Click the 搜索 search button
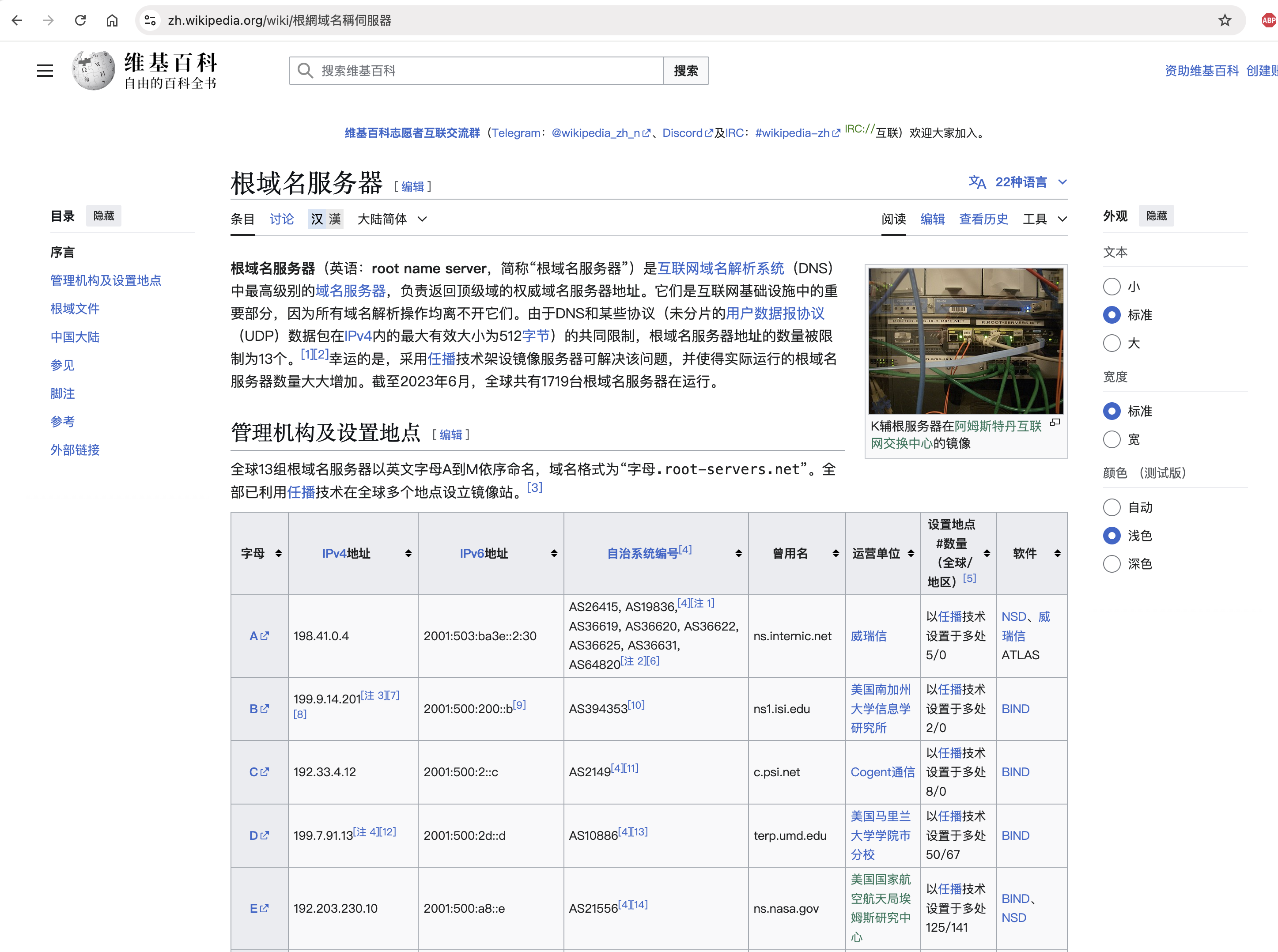This screenshot has height=952, width=1278. click(686, 71)
